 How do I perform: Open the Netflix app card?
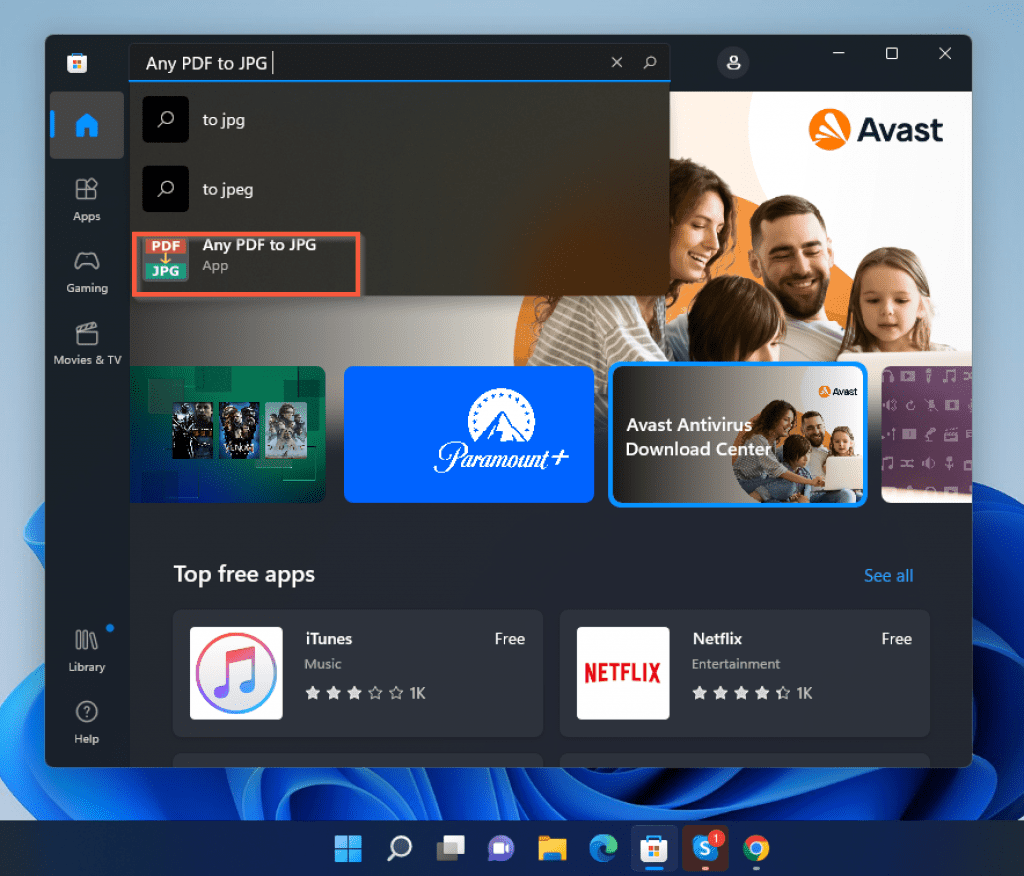point(744,673)
